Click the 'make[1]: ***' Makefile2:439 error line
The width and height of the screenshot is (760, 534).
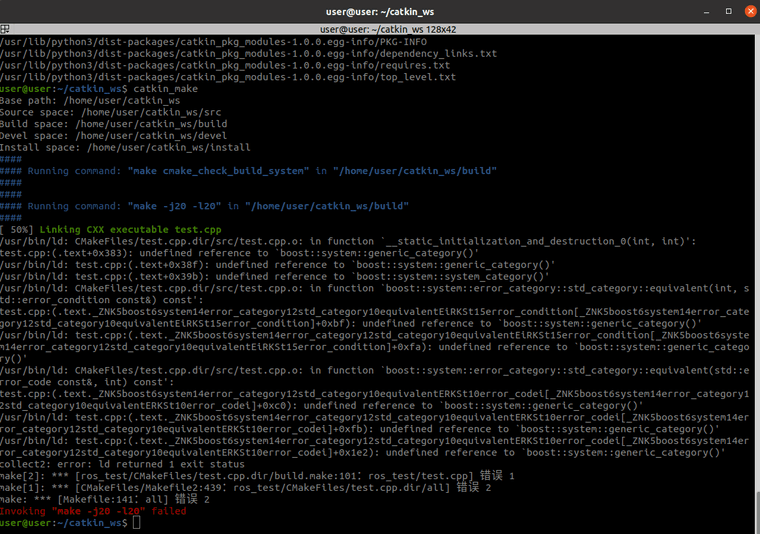pyautogui.click(x=245, y=487)
